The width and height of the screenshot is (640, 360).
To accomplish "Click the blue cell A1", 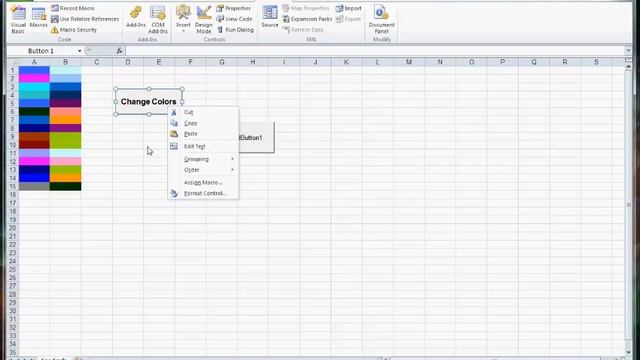I will click(34, 70).
